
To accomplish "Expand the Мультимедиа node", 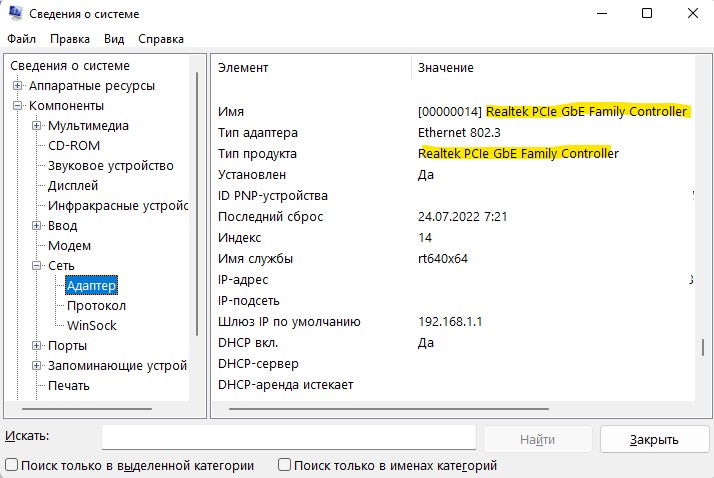I will coord(36,126).
